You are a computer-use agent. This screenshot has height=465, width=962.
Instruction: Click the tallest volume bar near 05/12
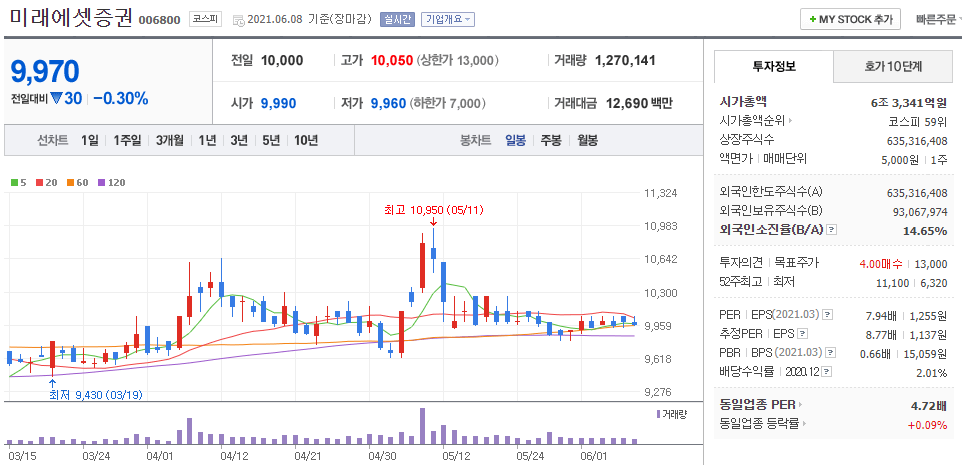pyautogui.click(x=422, y=426)
